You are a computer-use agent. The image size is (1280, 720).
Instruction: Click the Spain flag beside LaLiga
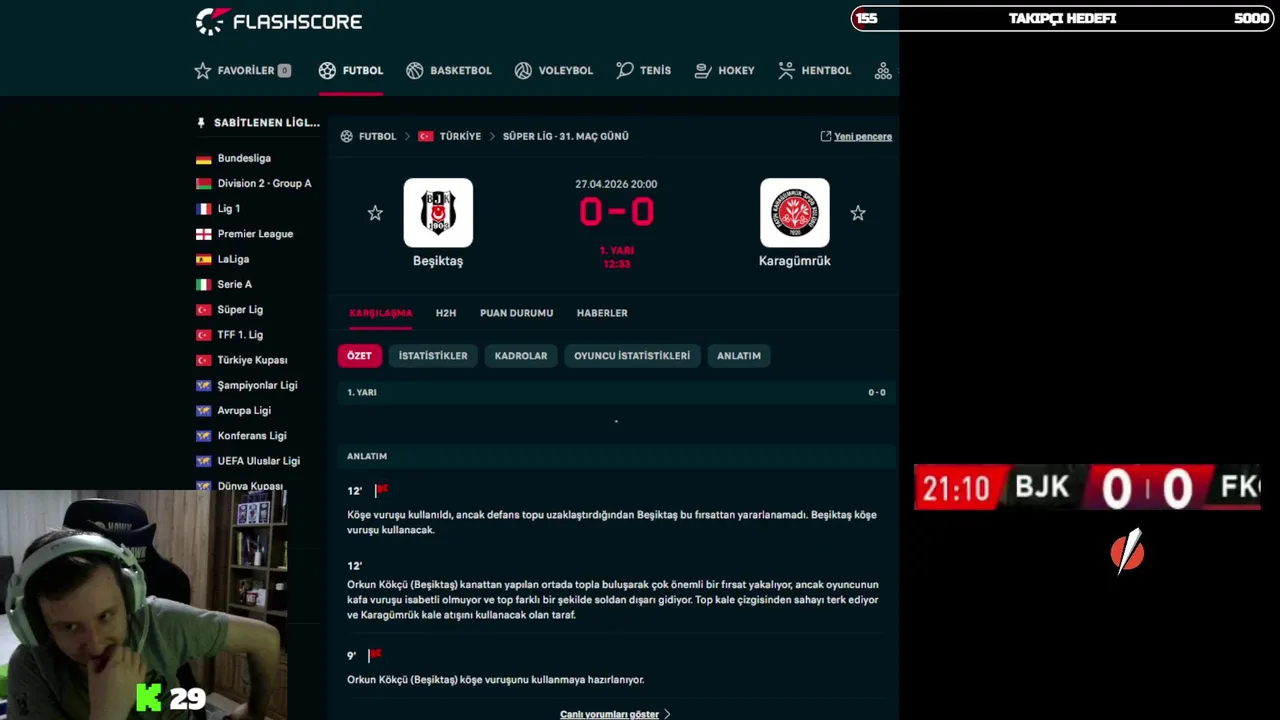point(204,259)
